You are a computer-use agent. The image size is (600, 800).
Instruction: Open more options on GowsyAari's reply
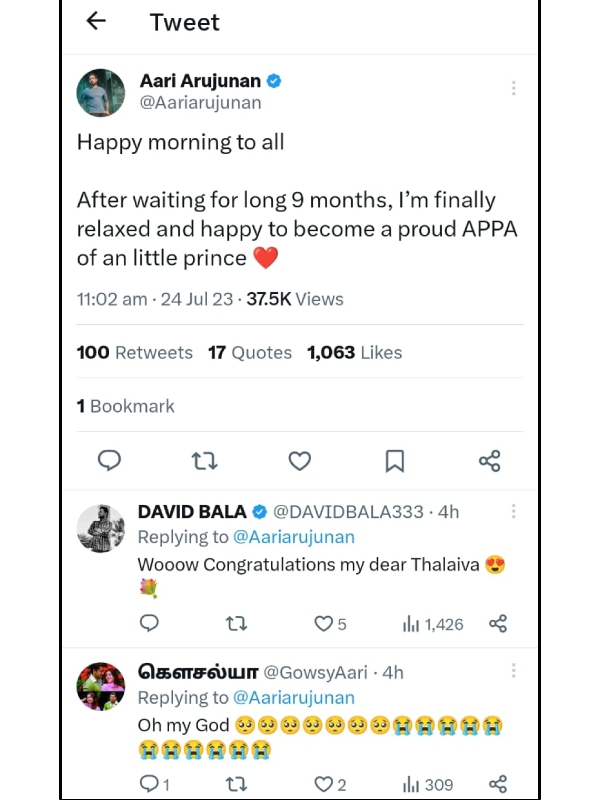[513, 671]
